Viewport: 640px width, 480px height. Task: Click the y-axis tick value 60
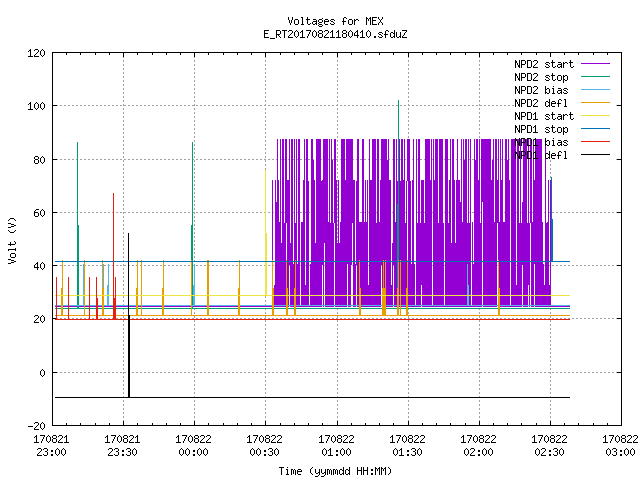click(39, 213)
